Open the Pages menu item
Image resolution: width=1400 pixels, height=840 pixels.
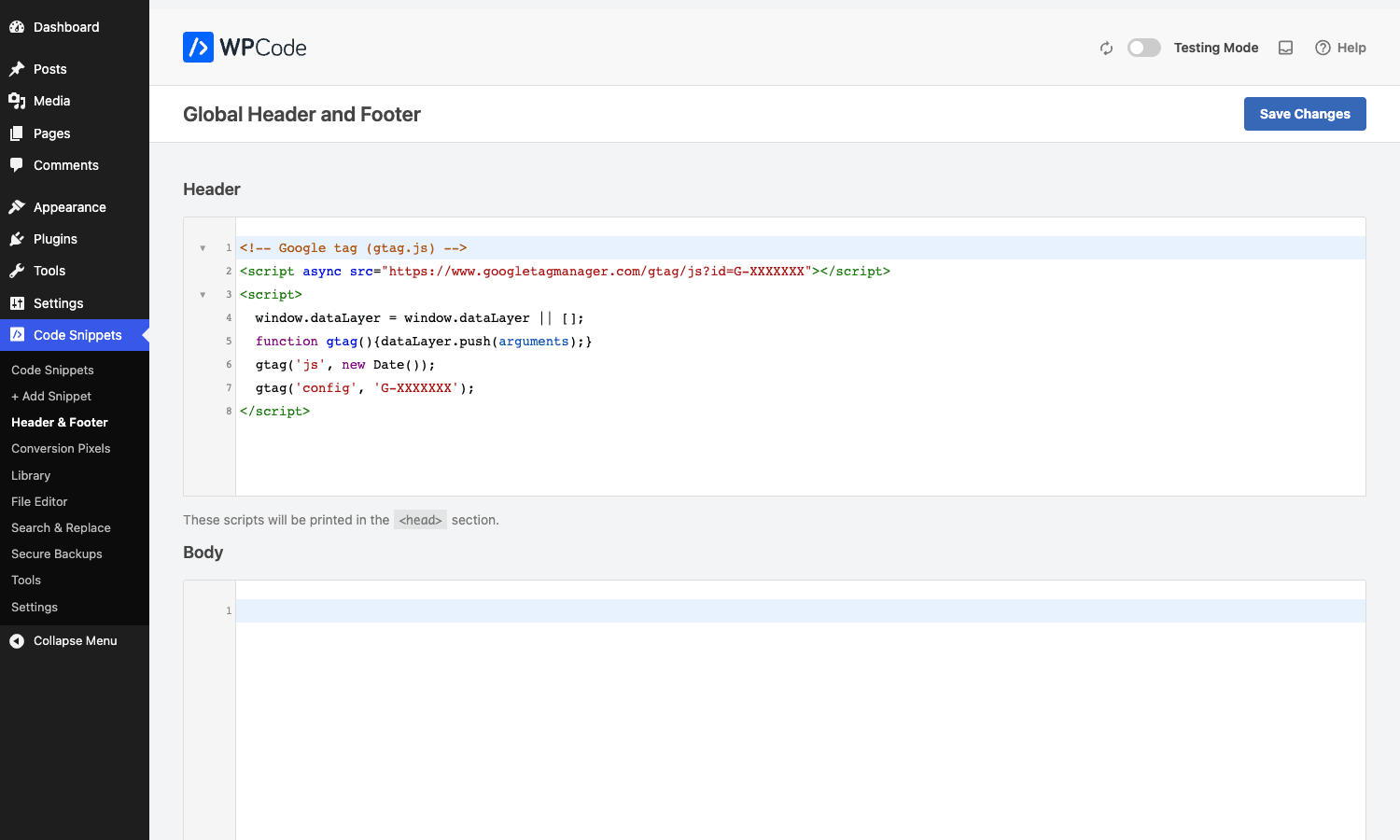click(75, 133)
